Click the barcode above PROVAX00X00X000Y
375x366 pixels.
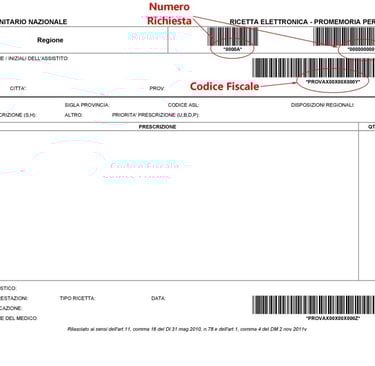coord(313,68)
